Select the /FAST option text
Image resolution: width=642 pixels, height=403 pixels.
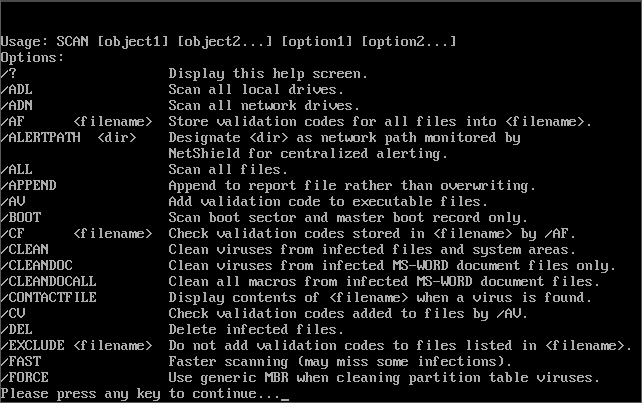tap(21, 362)
